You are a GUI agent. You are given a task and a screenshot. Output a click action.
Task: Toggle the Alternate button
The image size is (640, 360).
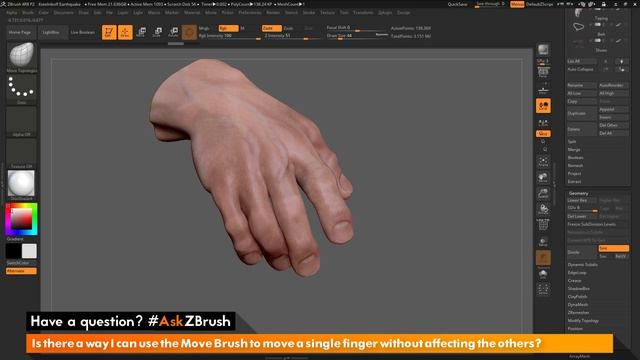coord(21,271)
